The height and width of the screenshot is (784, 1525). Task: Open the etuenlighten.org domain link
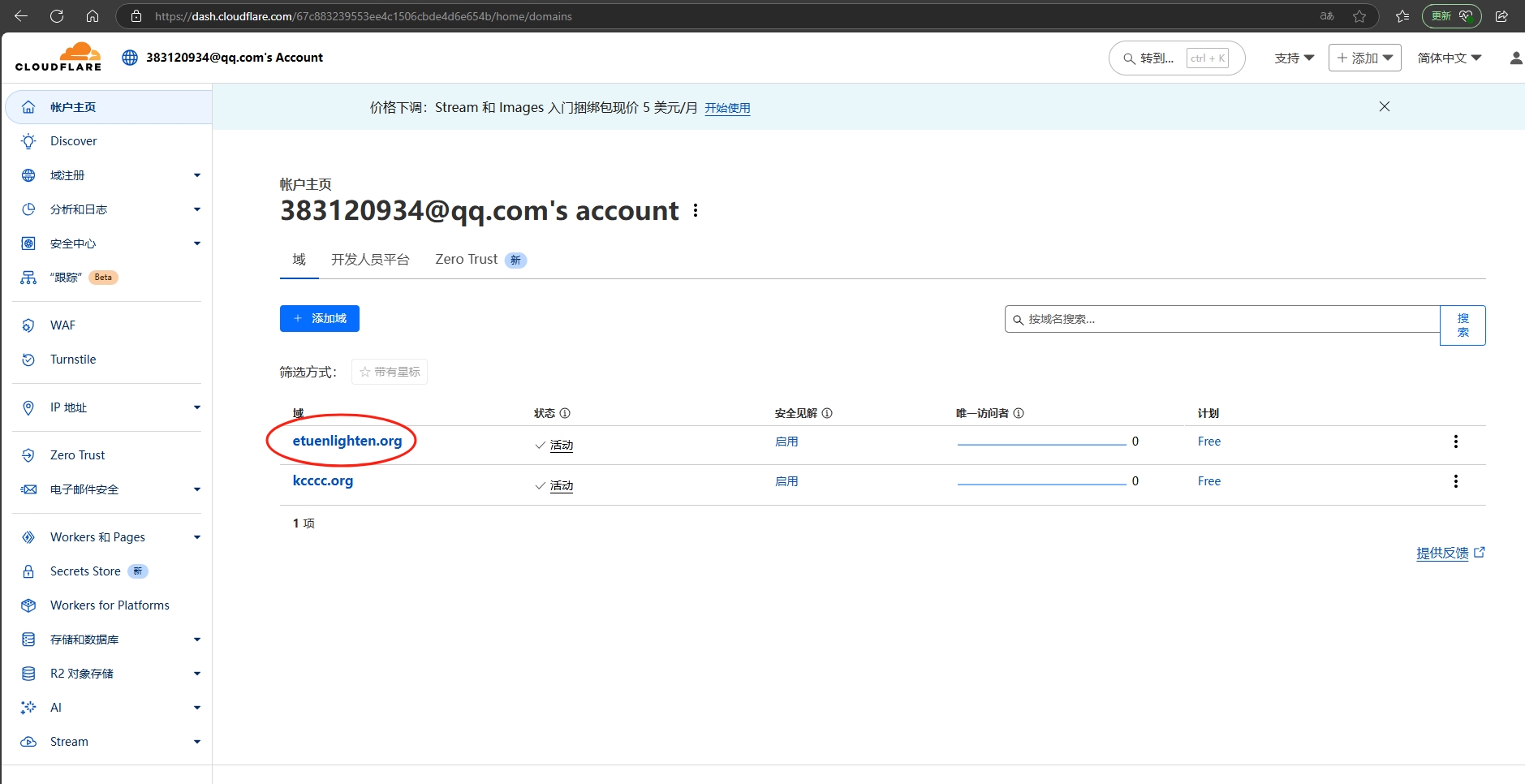[x=347, y=441]
